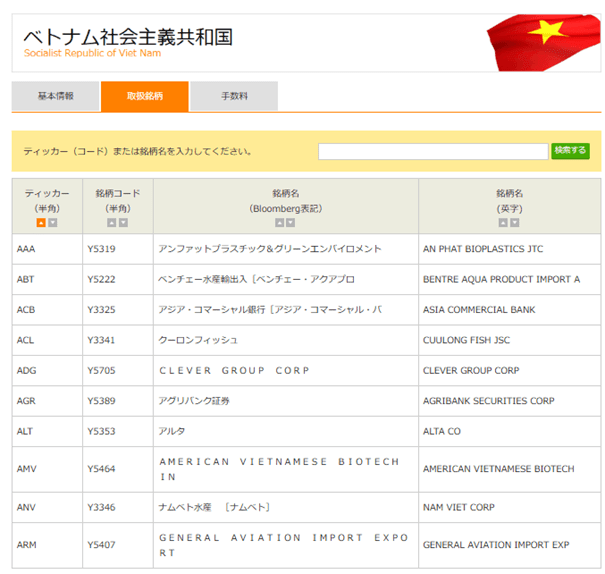Click アルタ Bloomberg name
Screen dimensions: 605x574
(x=172, y=431)
